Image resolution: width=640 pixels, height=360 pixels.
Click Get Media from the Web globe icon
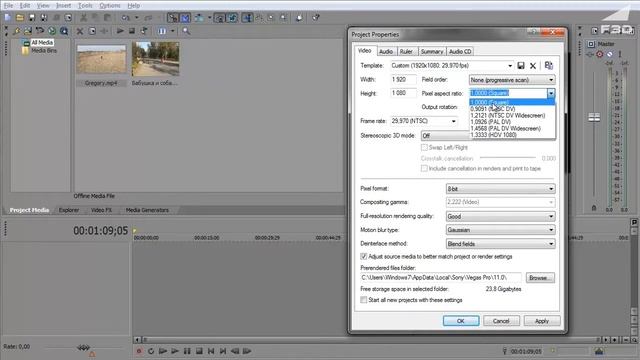52,31
